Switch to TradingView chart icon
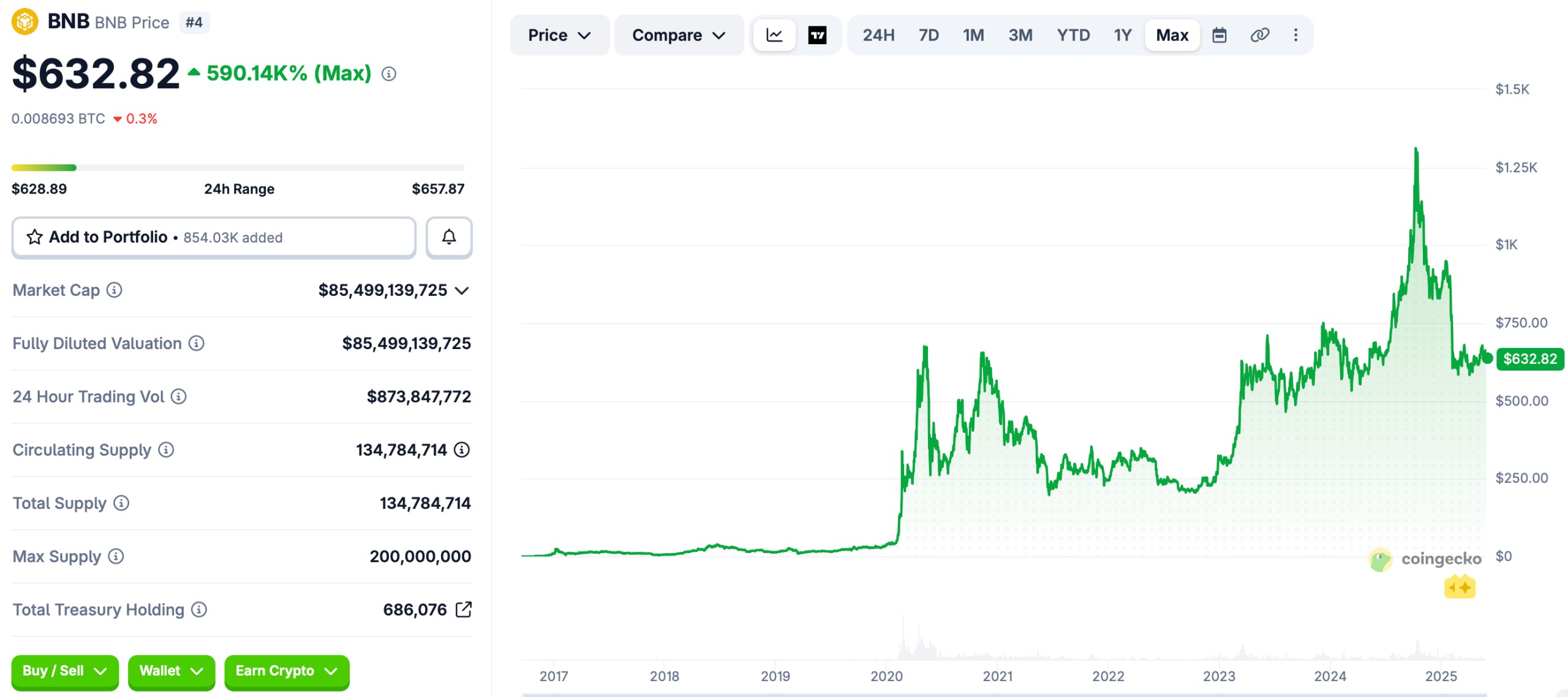The width and height of the screenshot is (1568, 697). pos(817,35)
